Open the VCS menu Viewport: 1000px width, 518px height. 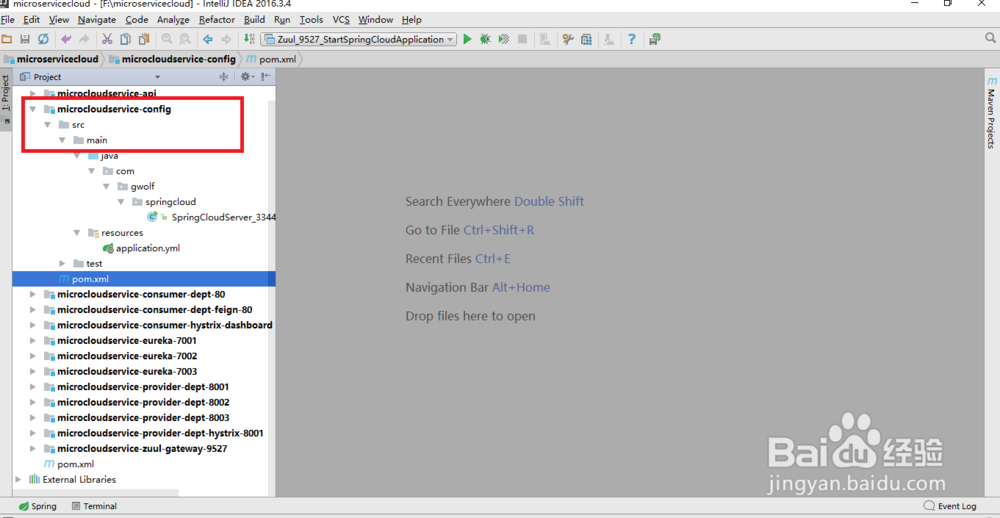pos(341,20)
